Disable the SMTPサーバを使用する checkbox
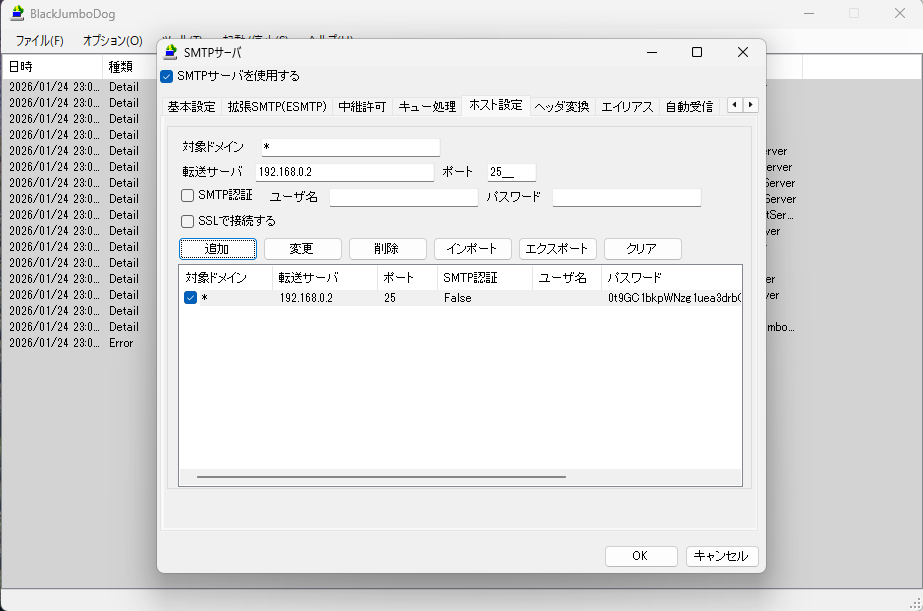This screenshot has width=923, height=611. (167, 76)
